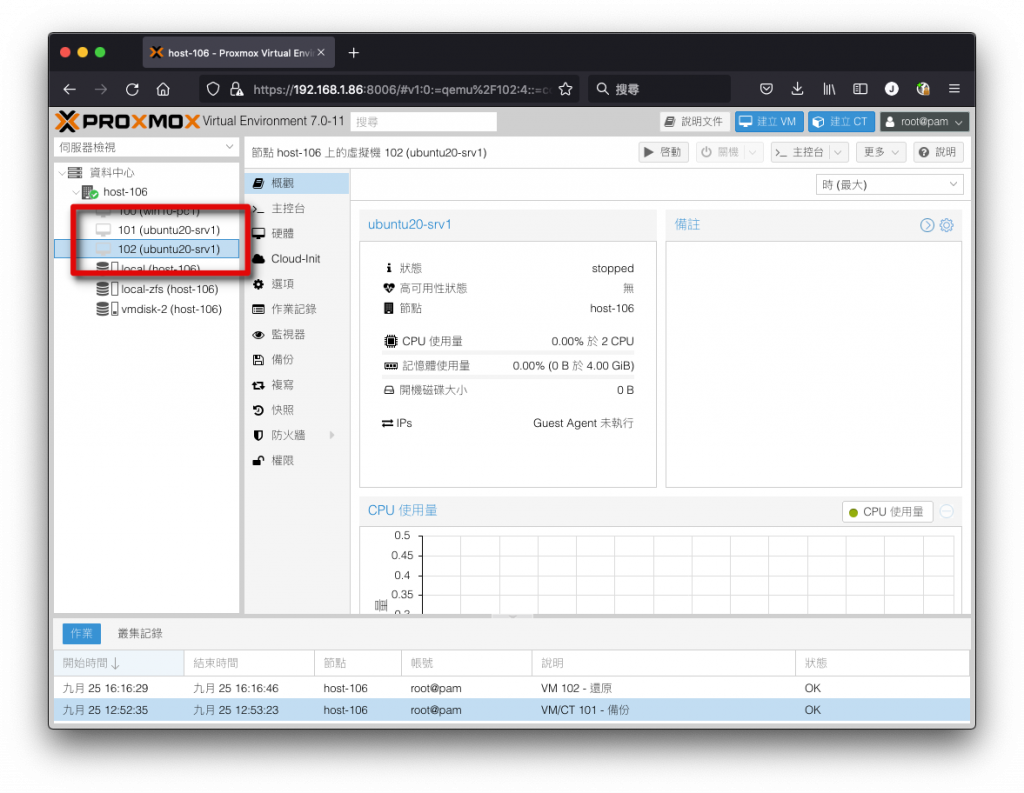Open 概觀 summary section

[x=296, y=184]
